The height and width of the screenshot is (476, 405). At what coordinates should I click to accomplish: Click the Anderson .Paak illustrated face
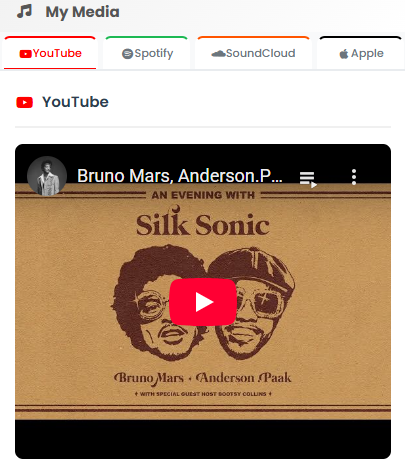[x=253, y=303]
